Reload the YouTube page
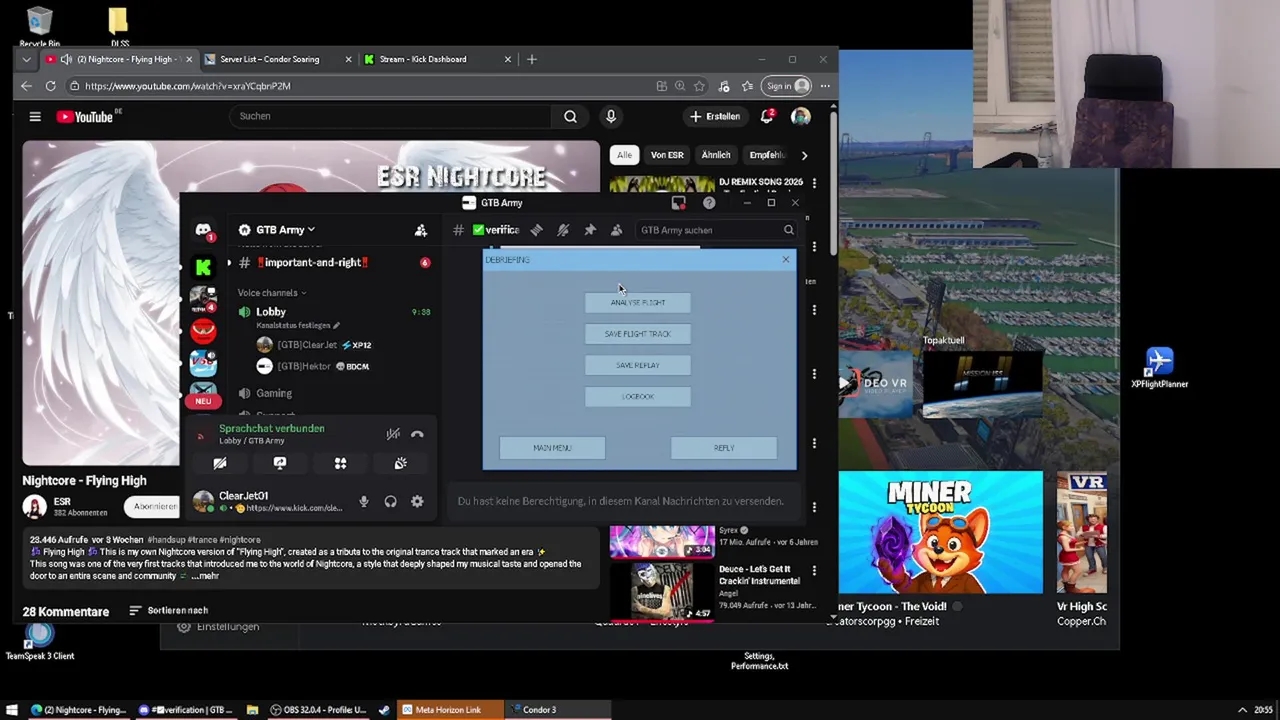The width and height of the screenshot is (1280, 720). pos(50,86)
